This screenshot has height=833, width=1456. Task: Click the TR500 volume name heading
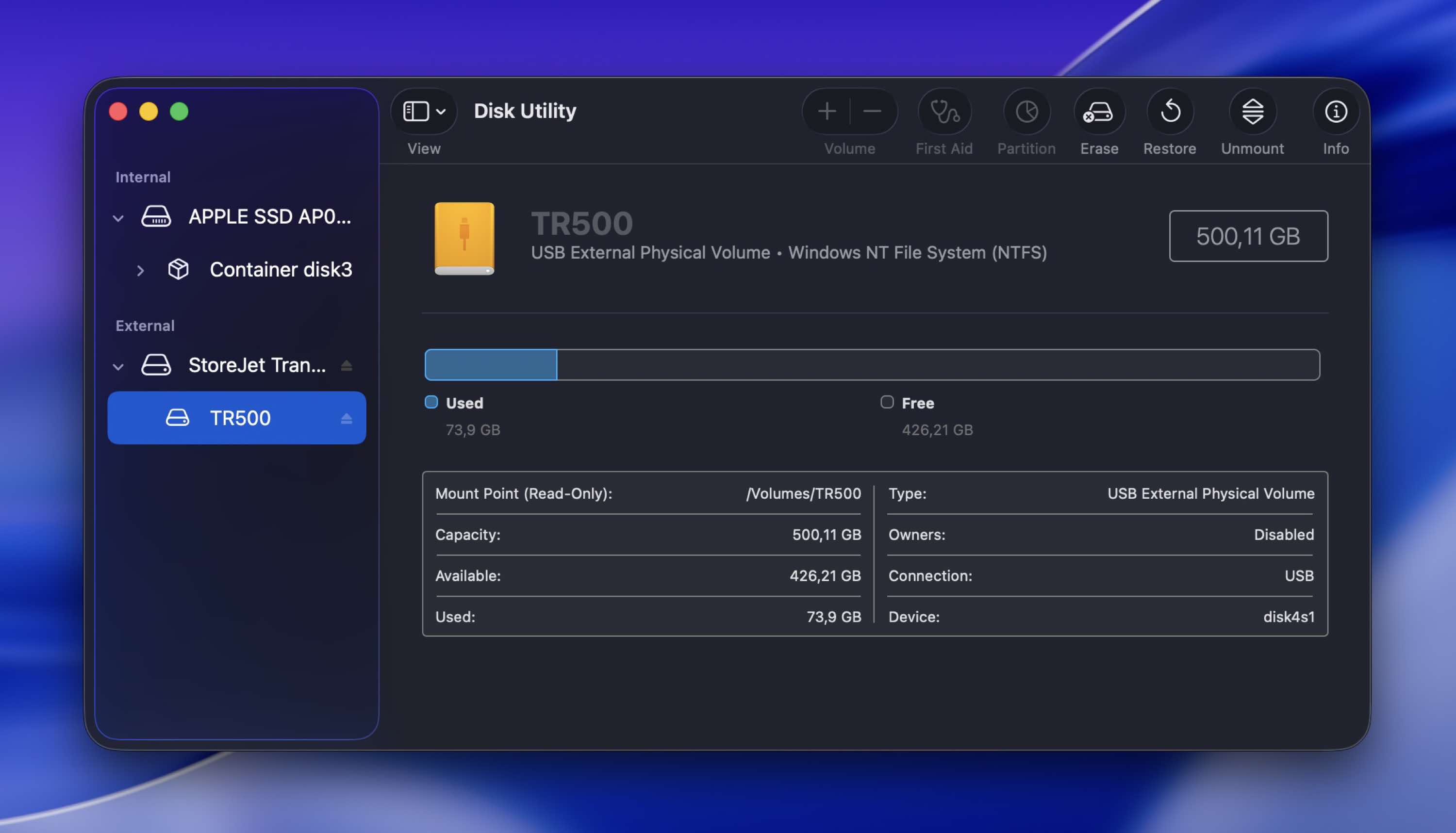pyautogui.click(x=581, y=223)
